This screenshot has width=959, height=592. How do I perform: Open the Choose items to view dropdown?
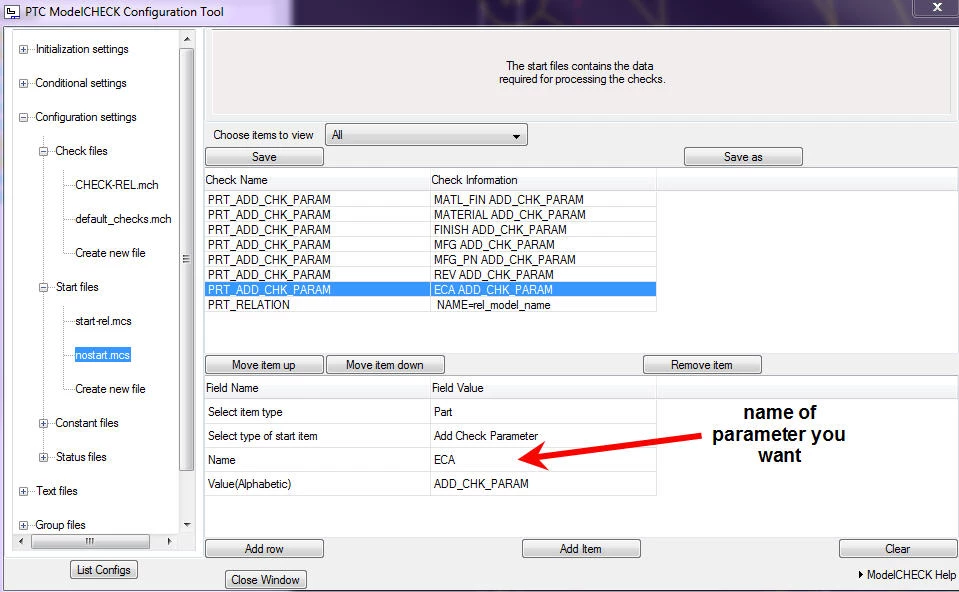pyautogui.click(x=426, y=135)
